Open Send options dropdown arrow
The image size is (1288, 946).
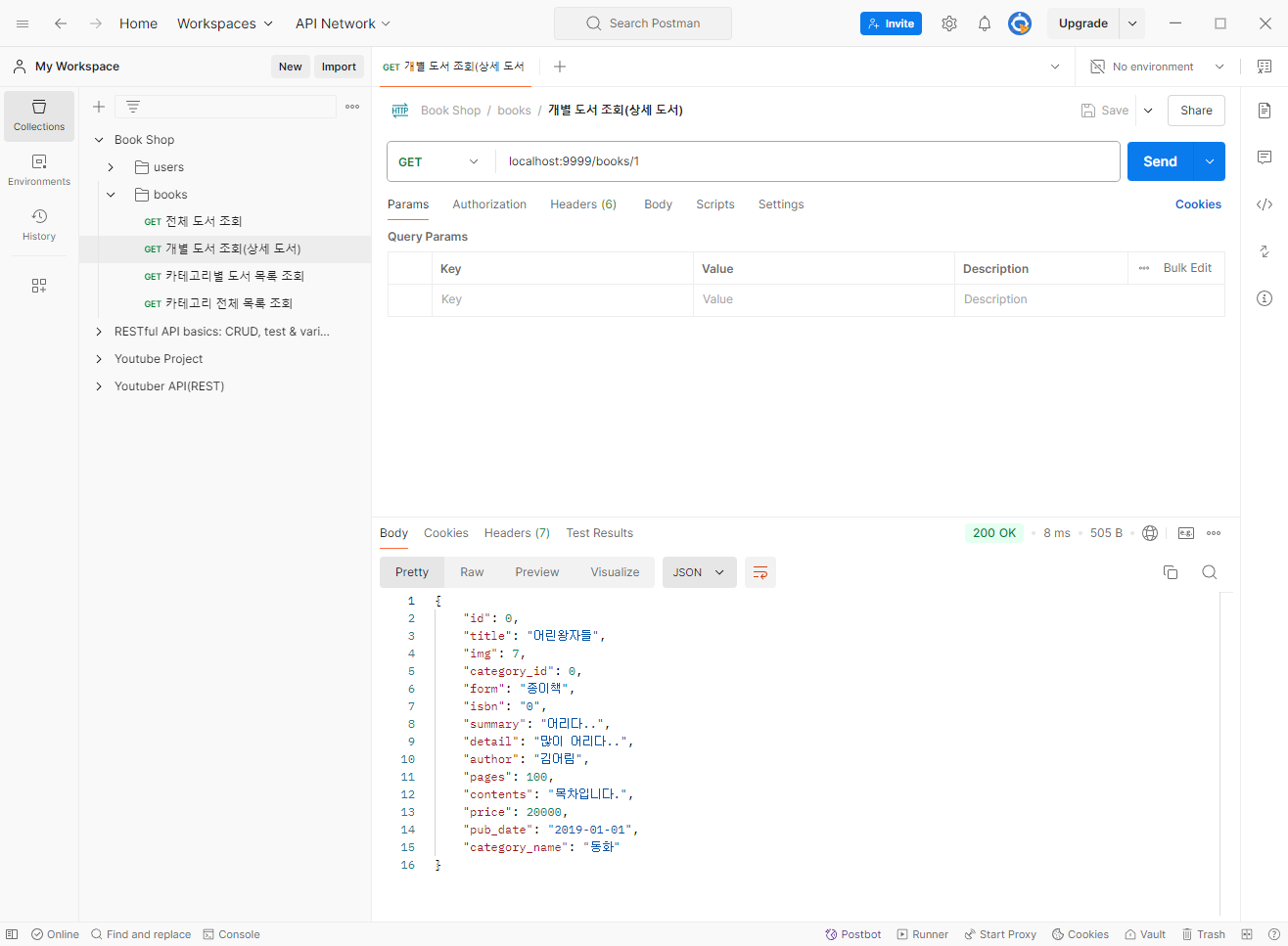(x=1210, y=161)
